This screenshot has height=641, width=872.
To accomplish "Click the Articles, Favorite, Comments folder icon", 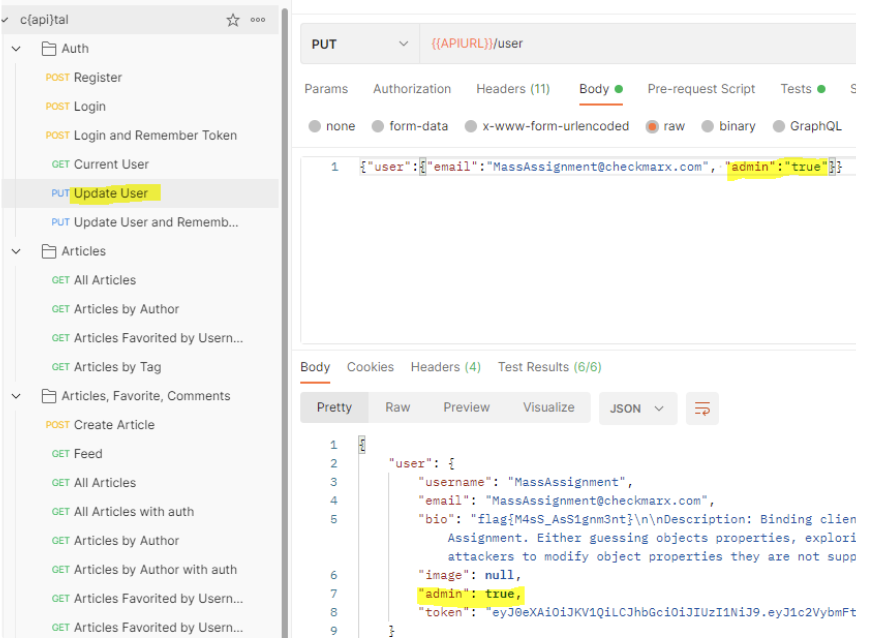I will (x=48, y=396).
